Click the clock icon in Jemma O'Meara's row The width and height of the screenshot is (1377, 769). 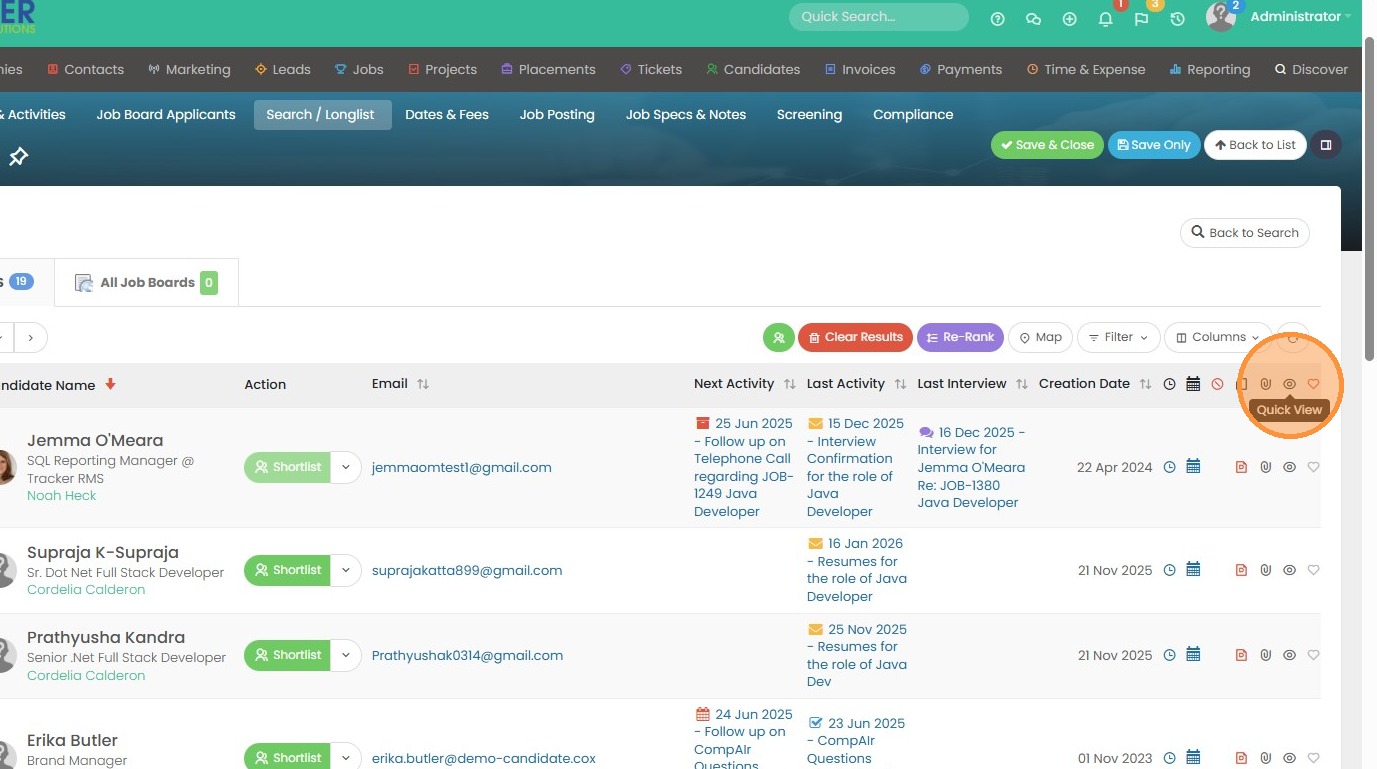tap(1169, 467)
